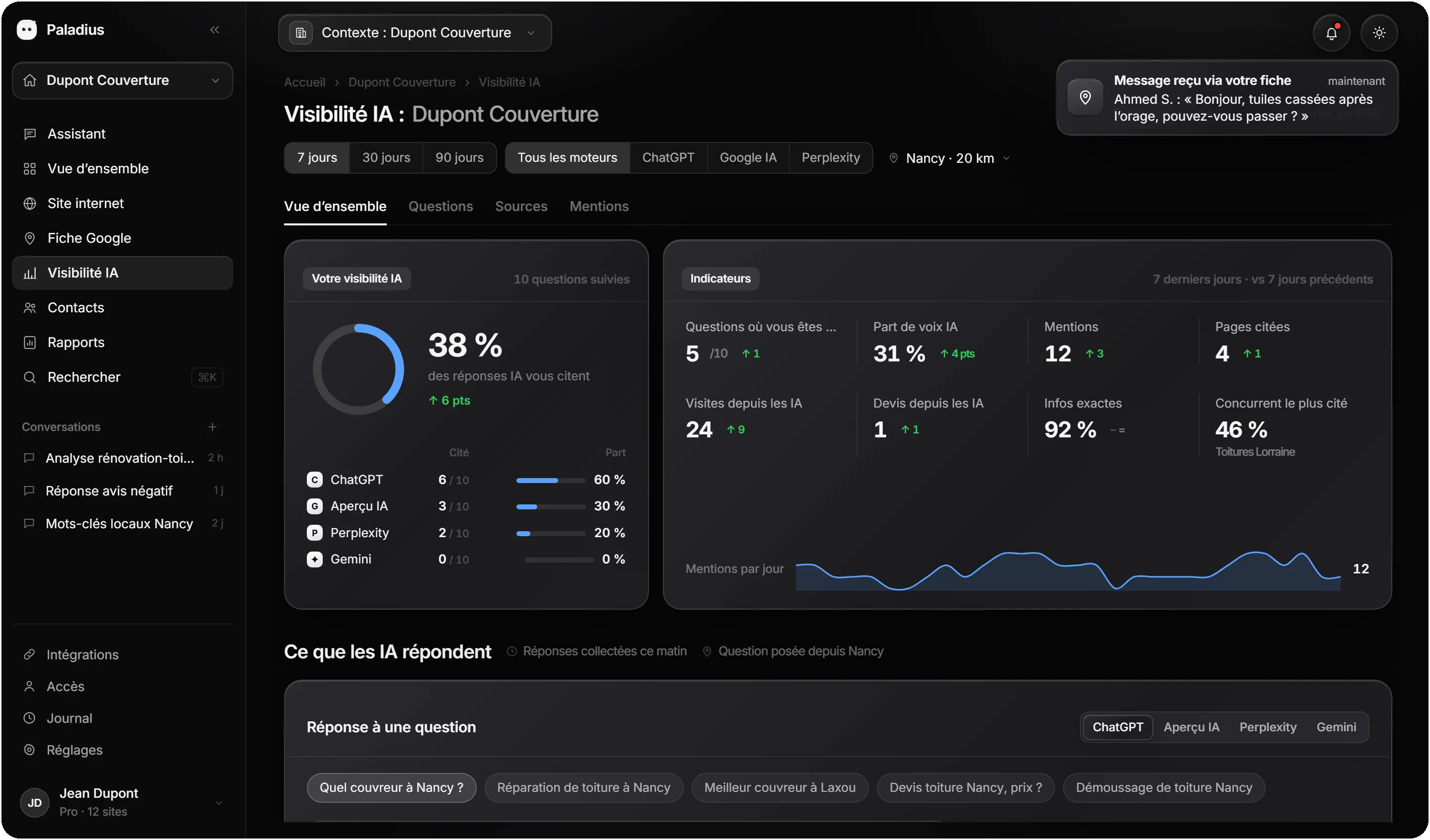
Task: Show Perplexity answer tab
Action: [1268, 727]
